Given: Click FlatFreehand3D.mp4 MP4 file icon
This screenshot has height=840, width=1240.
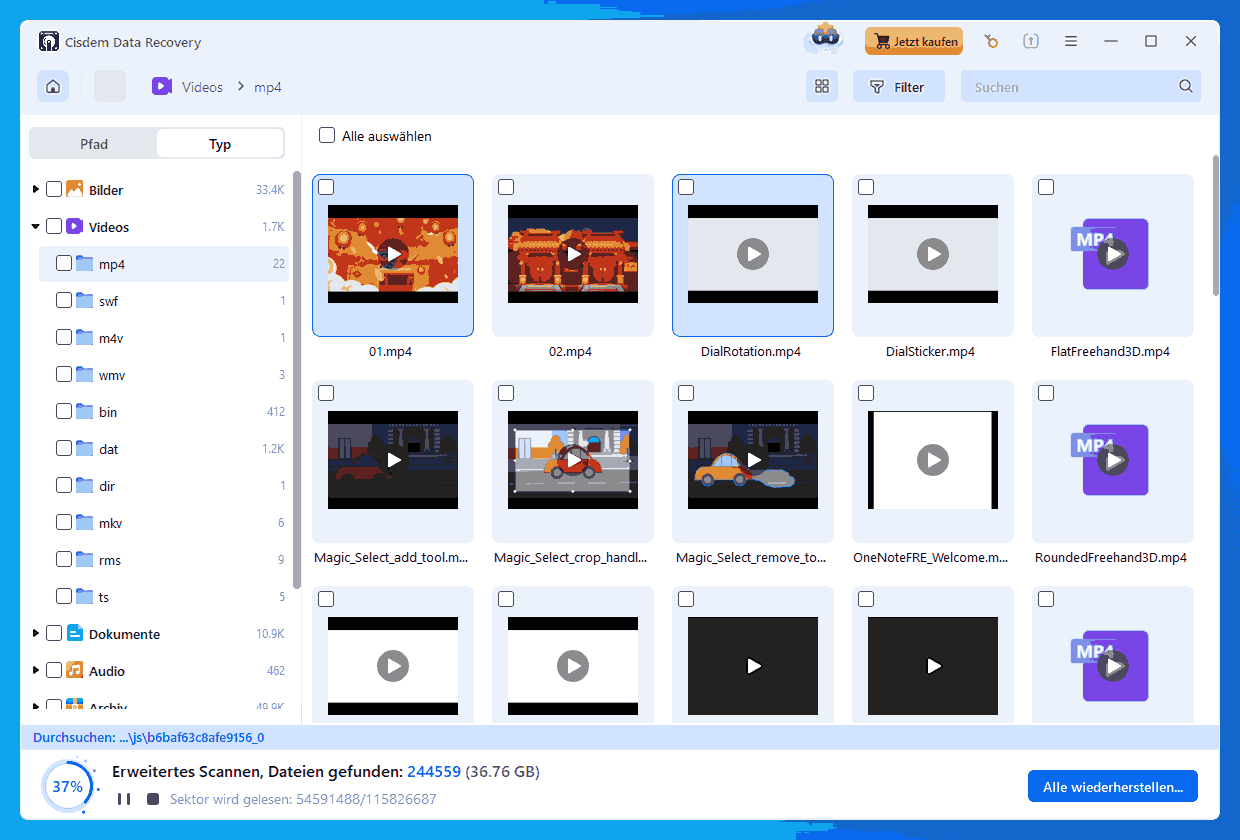Looking at the screenshot, I should [1108, 254].
